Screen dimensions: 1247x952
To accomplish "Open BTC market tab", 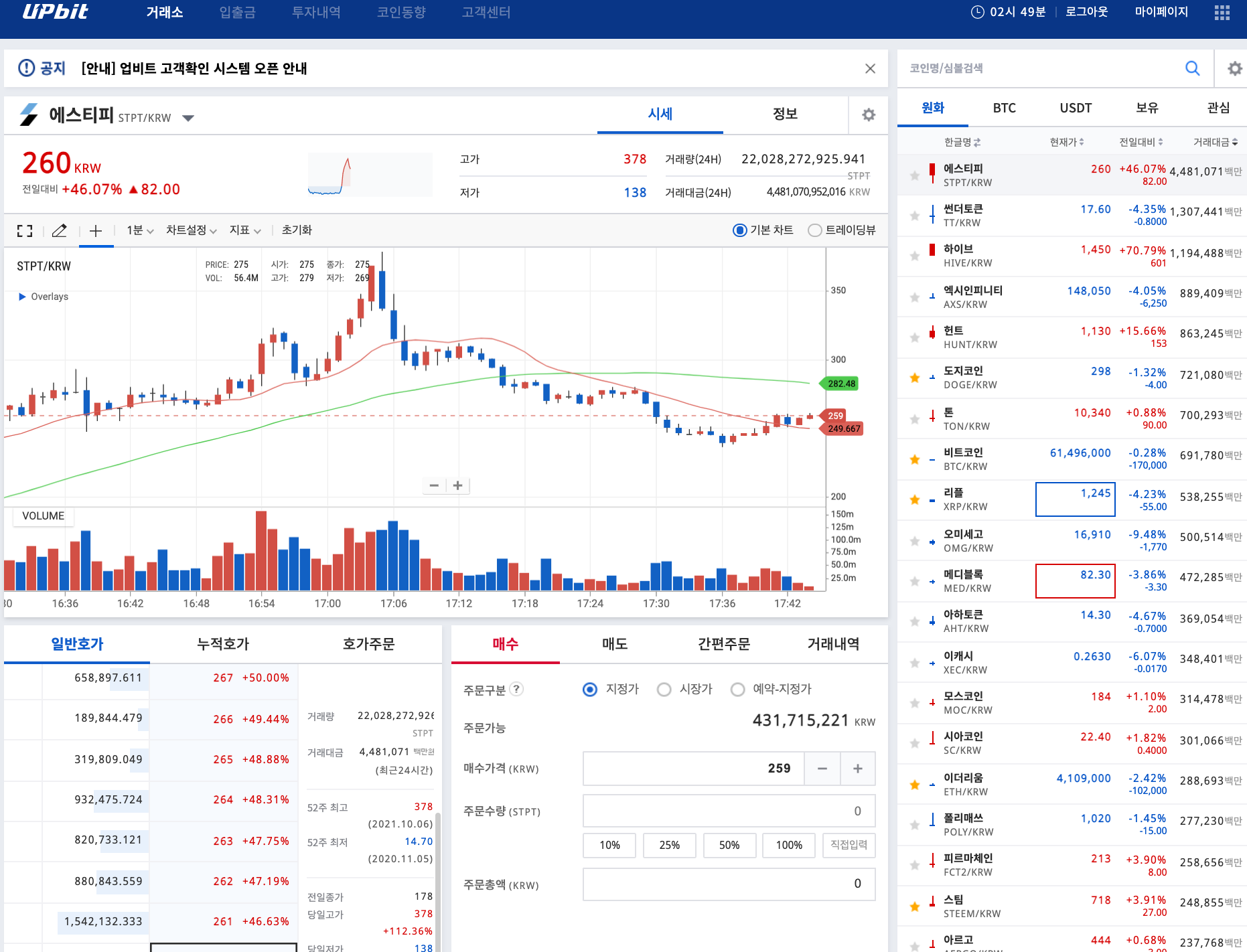I will [x=1004, y=108].
